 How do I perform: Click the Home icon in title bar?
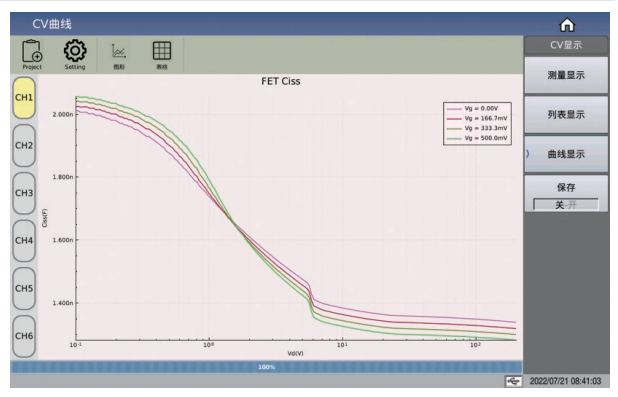[567, 25]
